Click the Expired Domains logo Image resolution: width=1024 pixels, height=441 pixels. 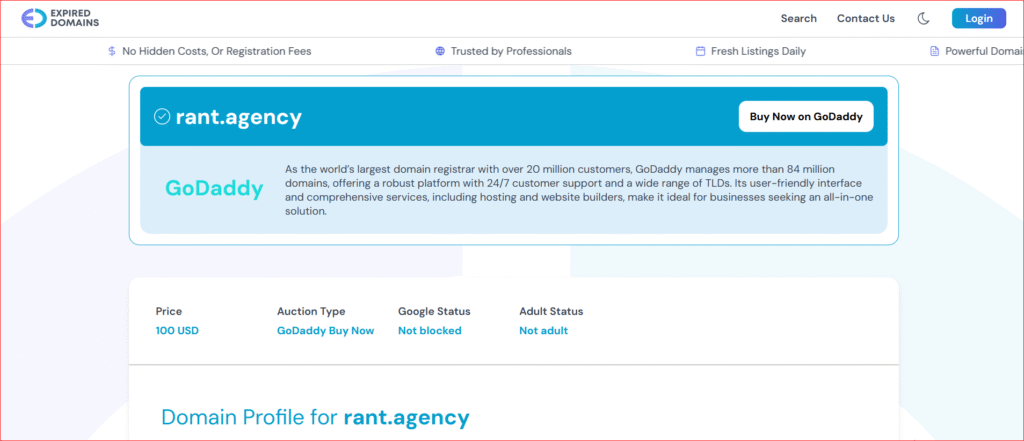[x=60, y=18]
